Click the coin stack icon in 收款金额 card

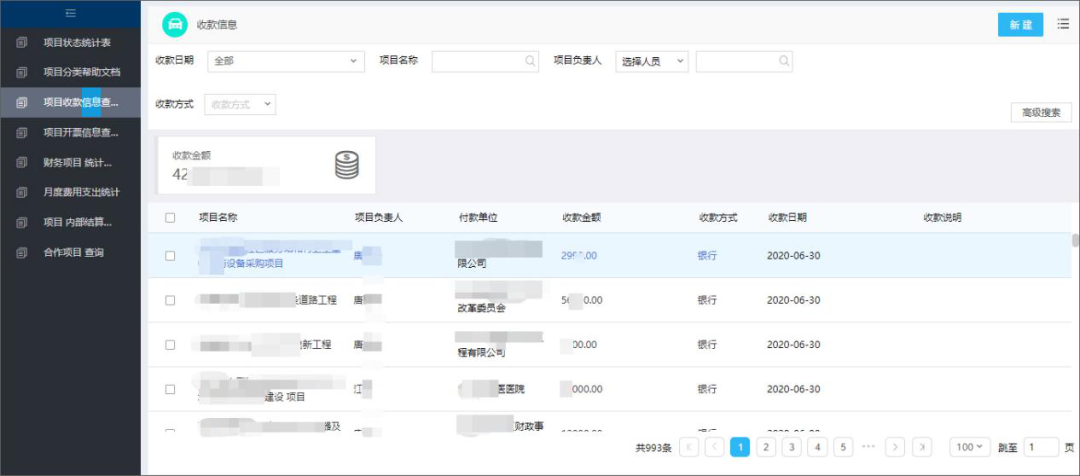(x=347, y=165)
